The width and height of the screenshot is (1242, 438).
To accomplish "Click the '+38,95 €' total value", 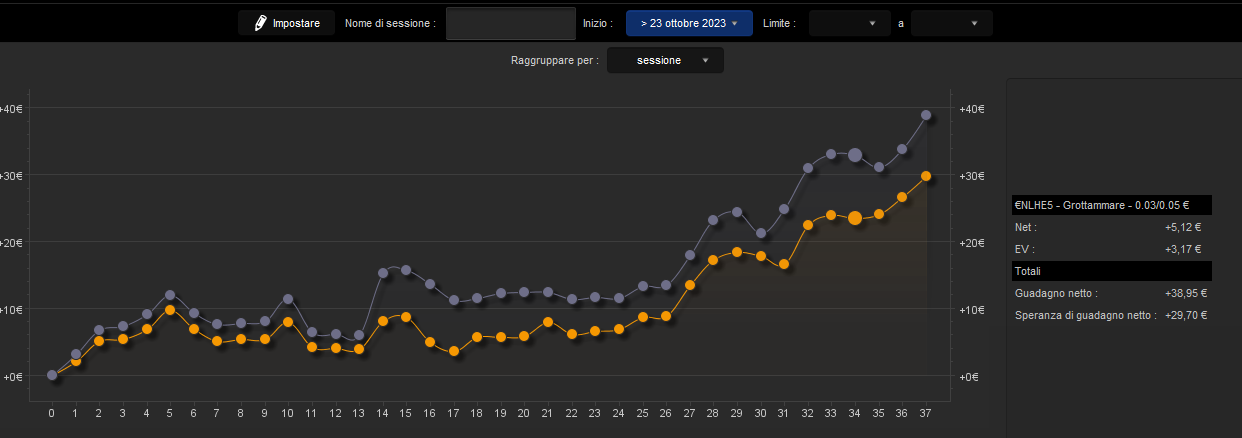I will pos(1186,293).
